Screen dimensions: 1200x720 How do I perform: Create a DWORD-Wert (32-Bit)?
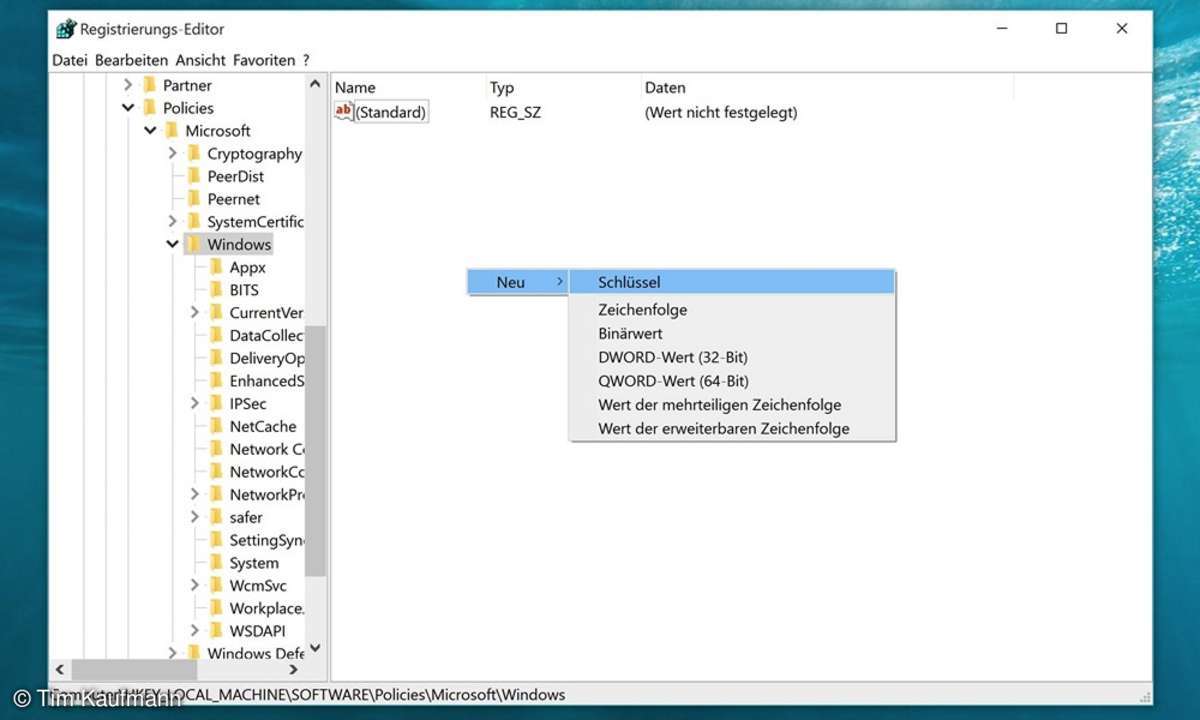click(732, 357)
